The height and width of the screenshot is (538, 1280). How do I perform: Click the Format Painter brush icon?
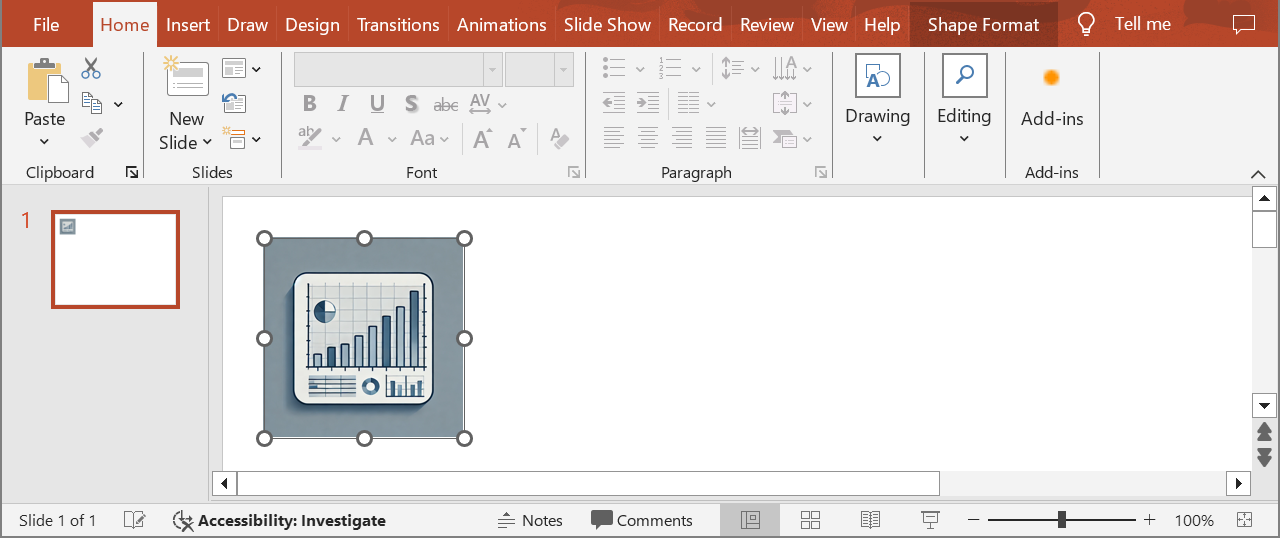(91, 137)
